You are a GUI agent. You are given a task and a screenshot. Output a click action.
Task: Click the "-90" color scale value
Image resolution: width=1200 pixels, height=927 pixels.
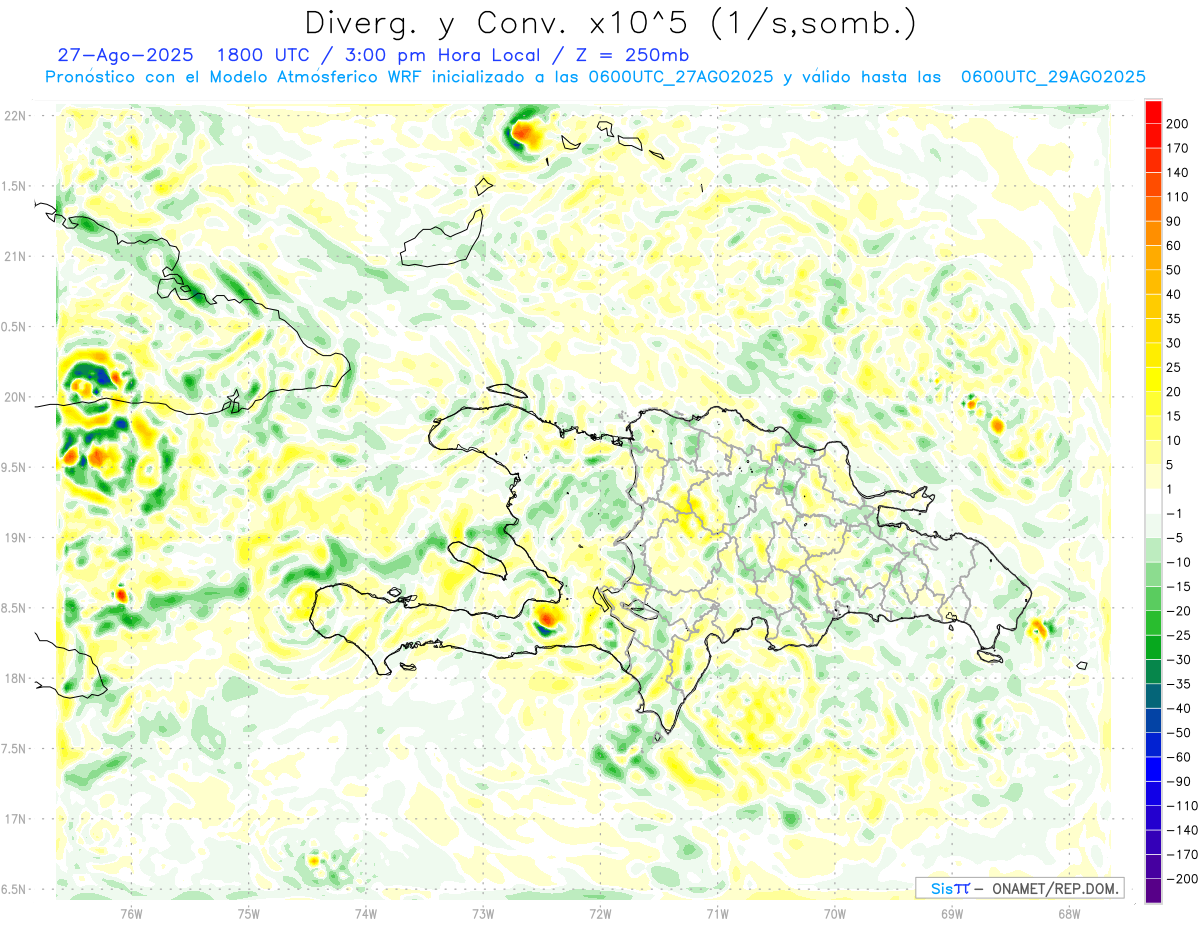click(x=1179, y=781)
